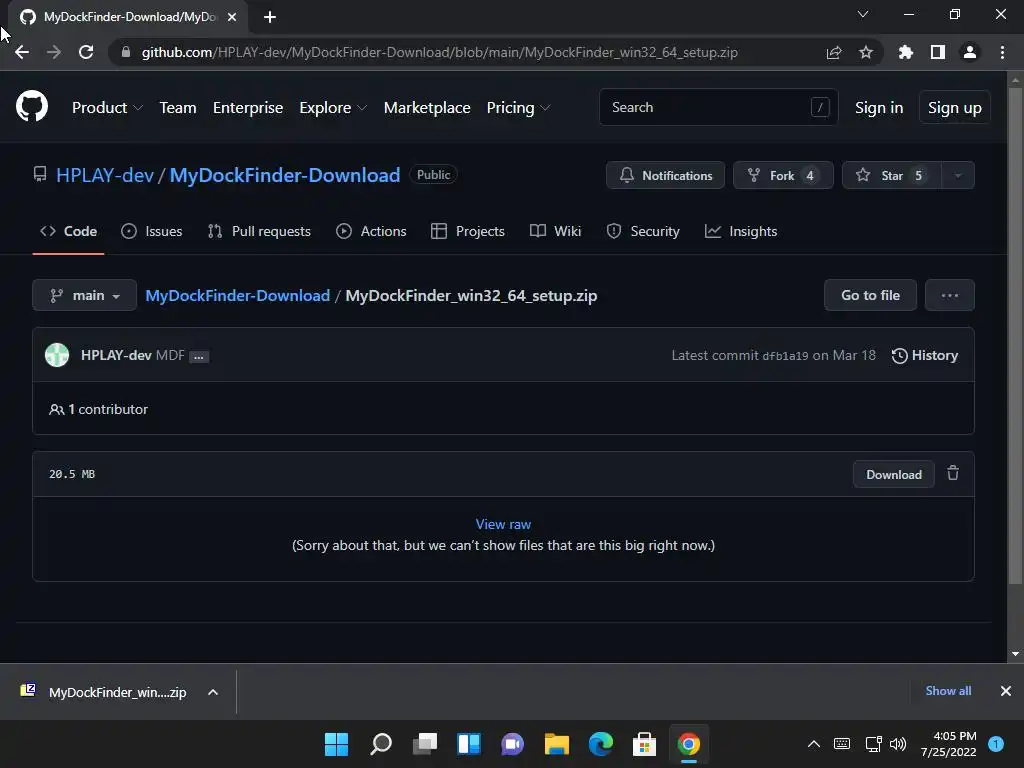Image resolution: width=1024 pixels, height=768 pixels.
Task: Click the GitHub logo in the header
Action: [32, 106]
